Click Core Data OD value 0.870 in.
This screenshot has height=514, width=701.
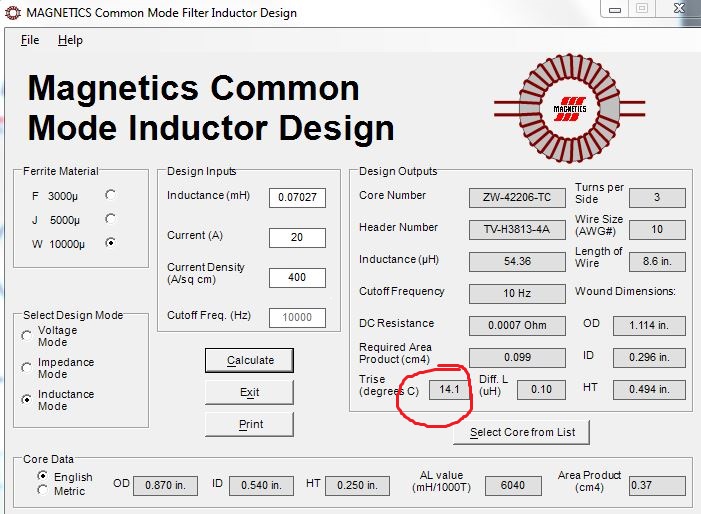(x=165, y=486)
